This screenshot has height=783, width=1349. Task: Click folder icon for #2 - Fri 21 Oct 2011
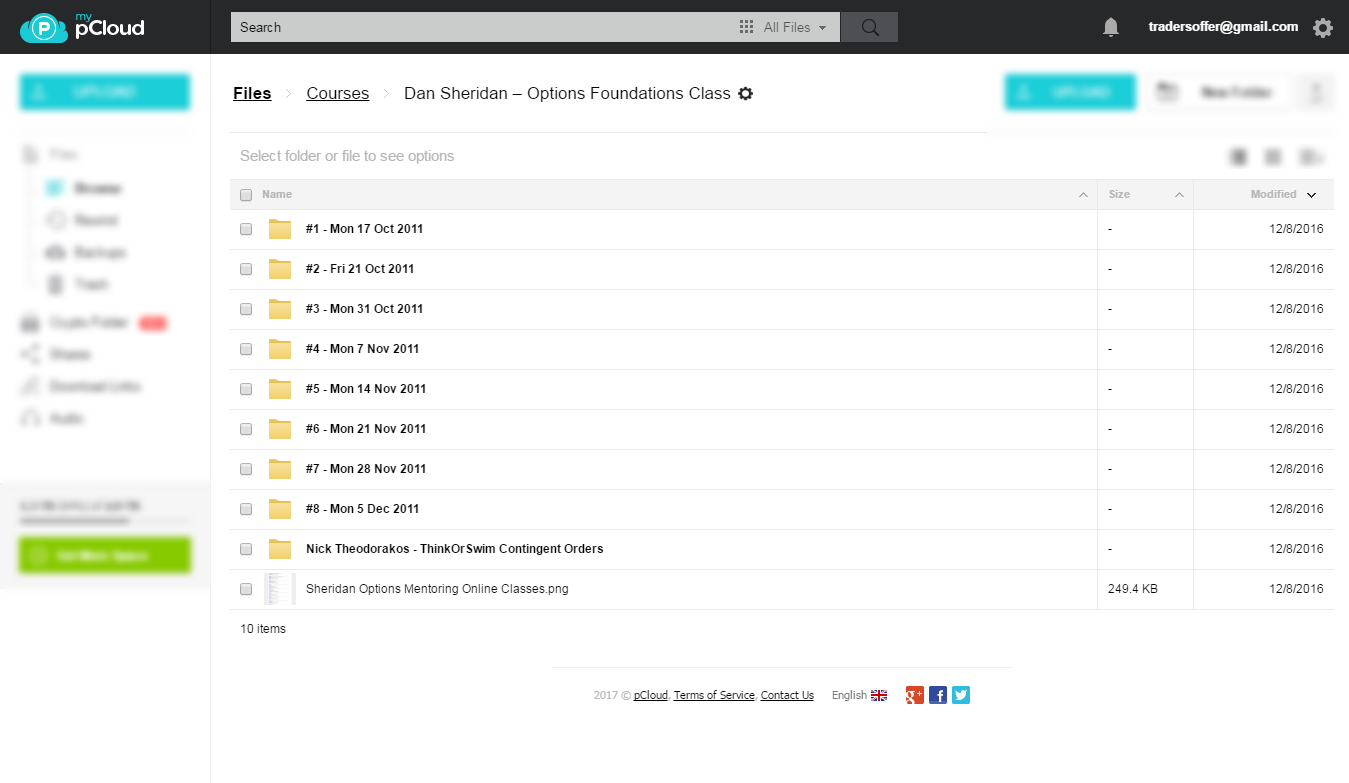280,269
